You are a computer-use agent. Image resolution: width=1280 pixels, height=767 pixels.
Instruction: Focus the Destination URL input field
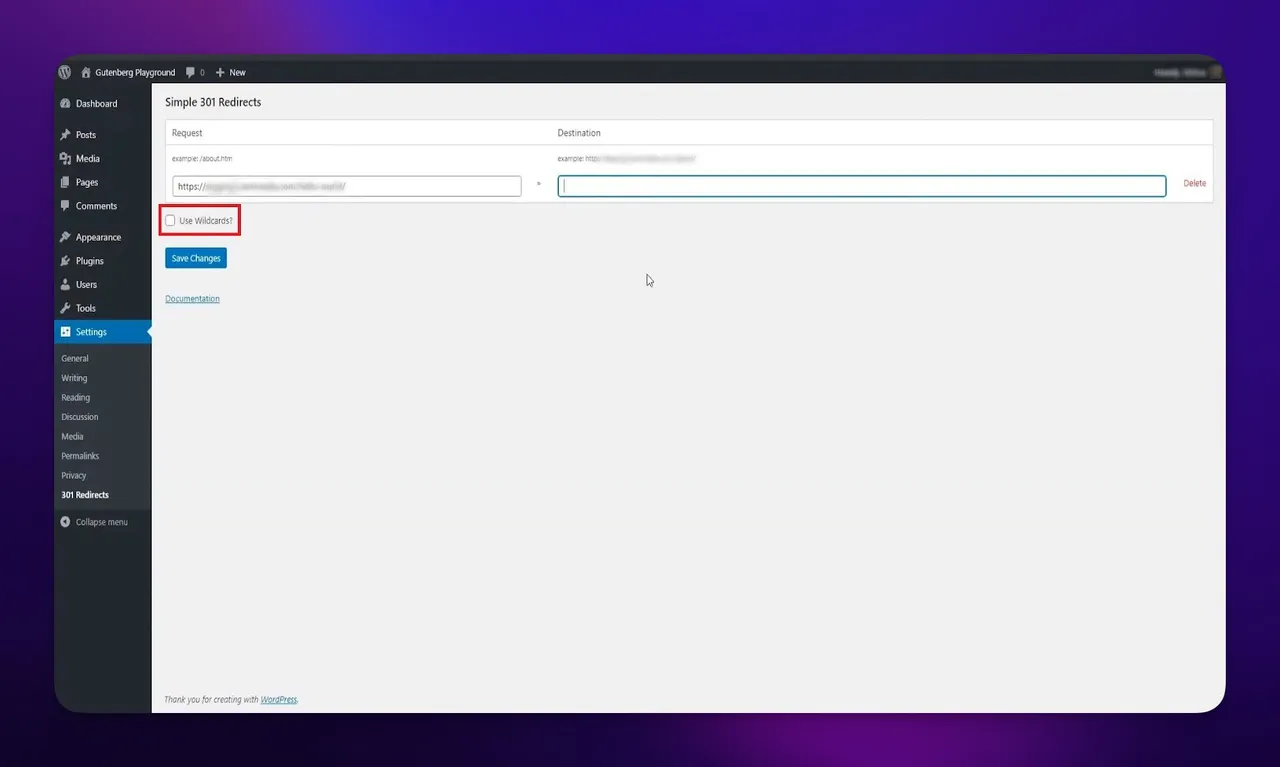862,186
